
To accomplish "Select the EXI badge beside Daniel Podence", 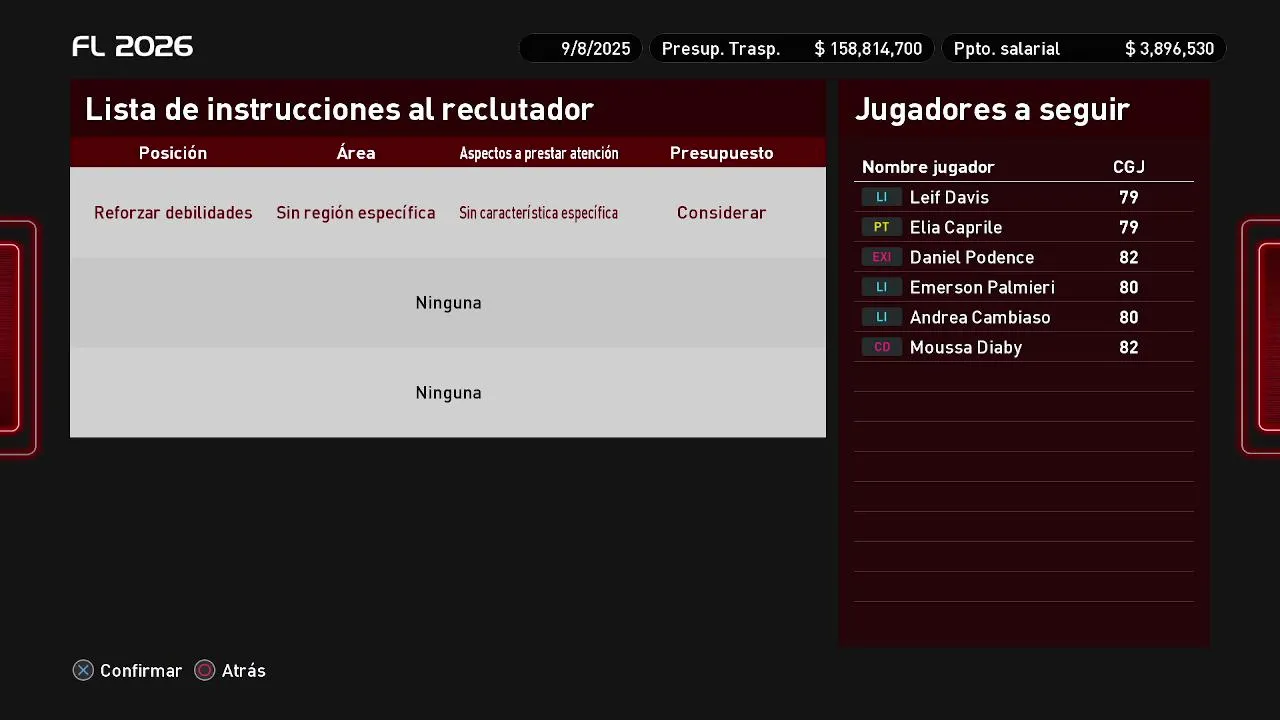I will click(881, 257).
